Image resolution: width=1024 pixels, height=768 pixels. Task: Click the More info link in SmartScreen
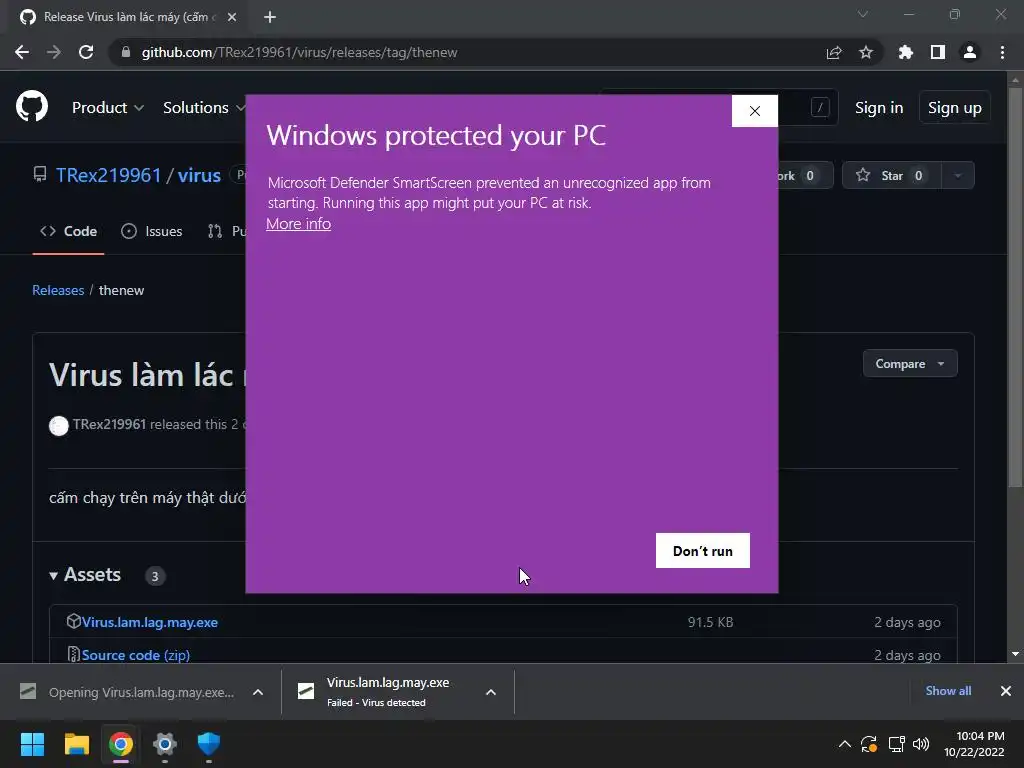[x=298, y=224]
